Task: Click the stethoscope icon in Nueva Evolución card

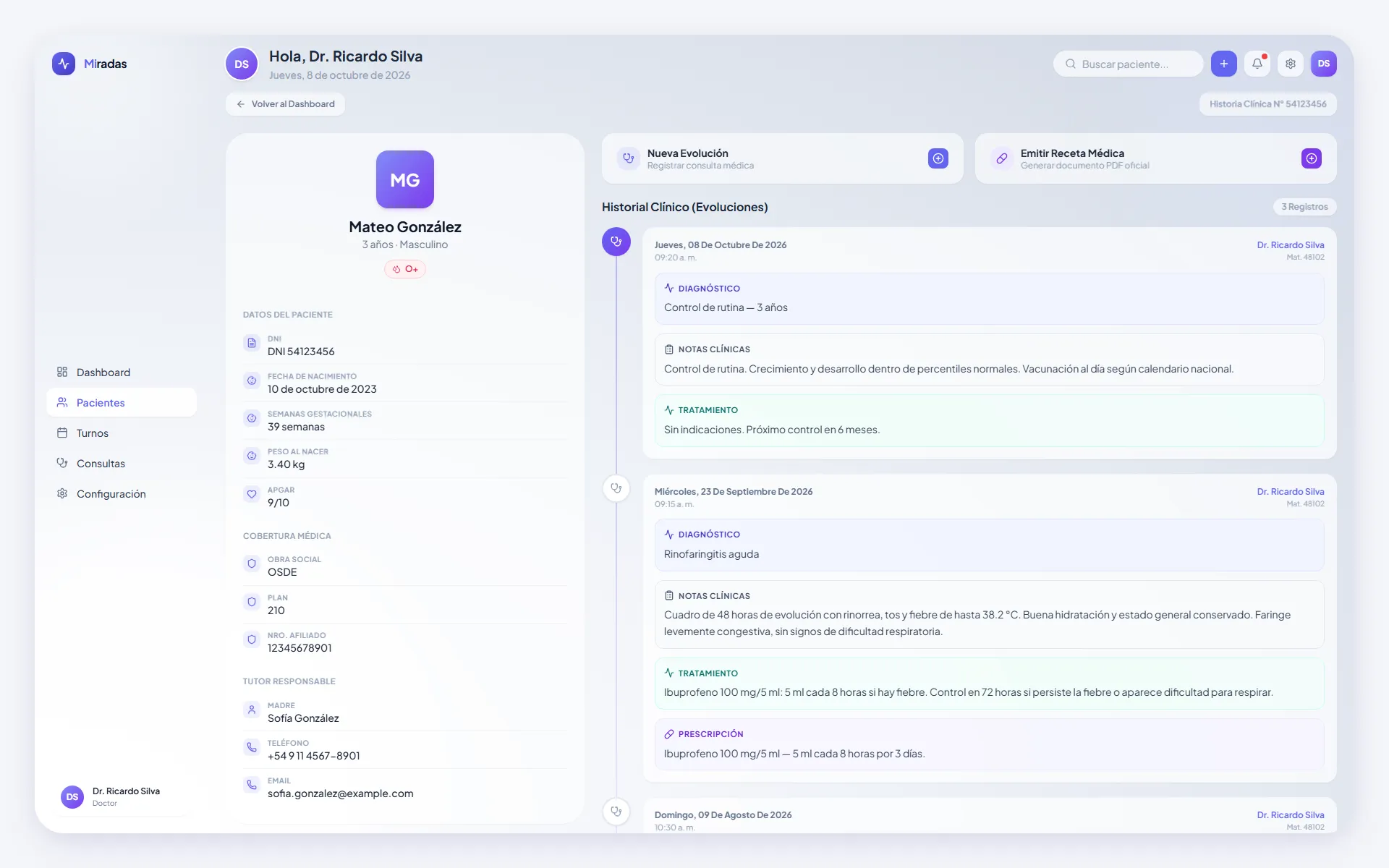Action: tap(629, 158)
